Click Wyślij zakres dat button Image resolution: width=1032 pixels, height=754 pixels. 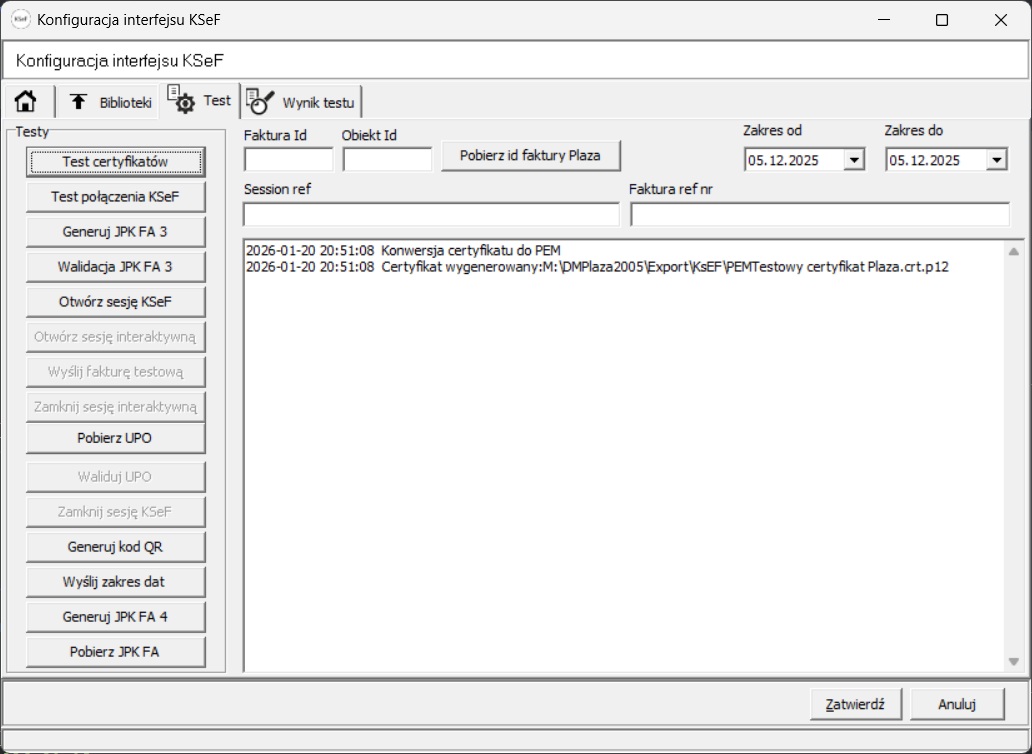click(x=115, y=582)
